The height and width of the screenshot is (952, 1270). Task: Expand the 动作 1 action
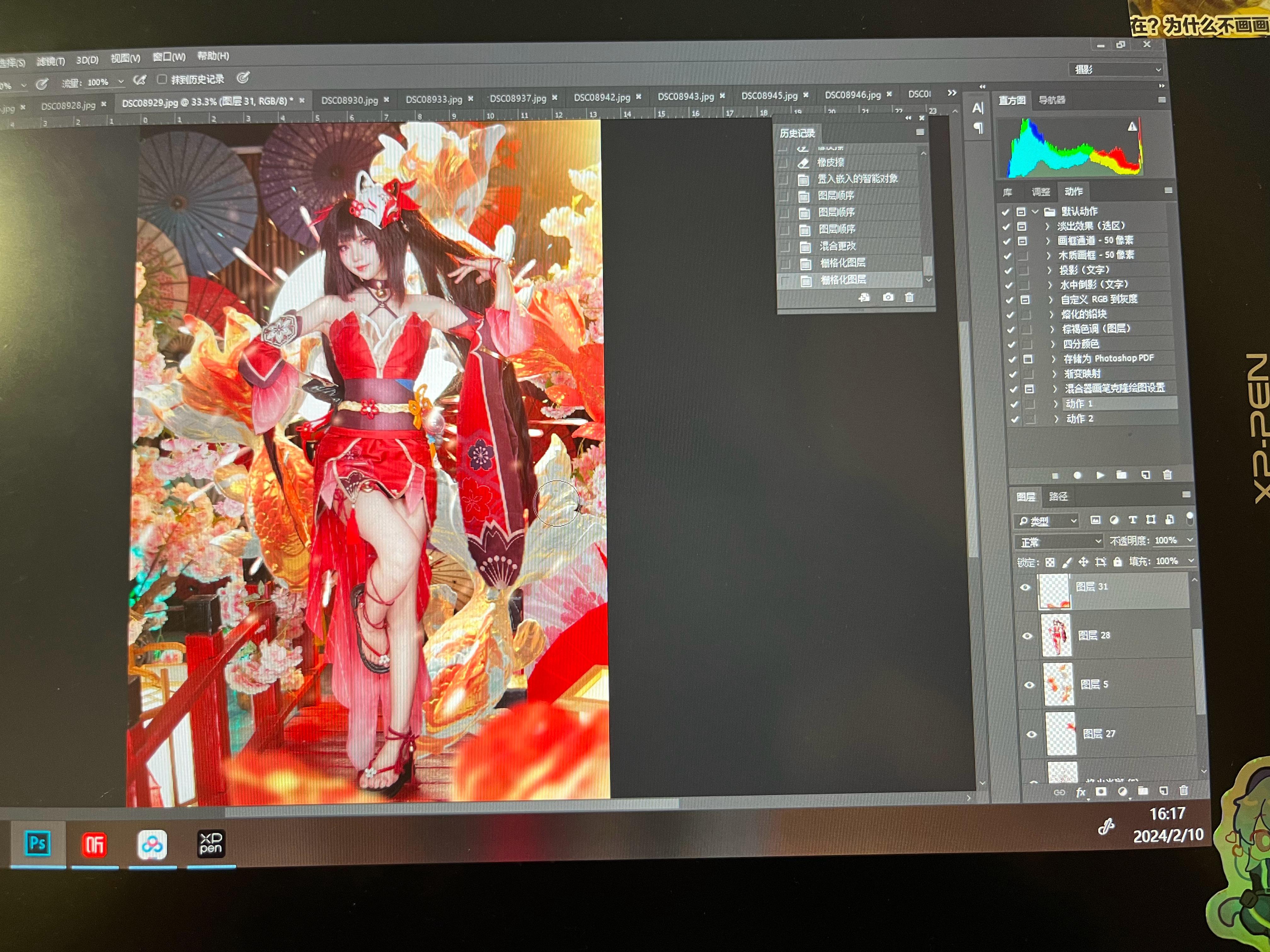(1055, 404)
